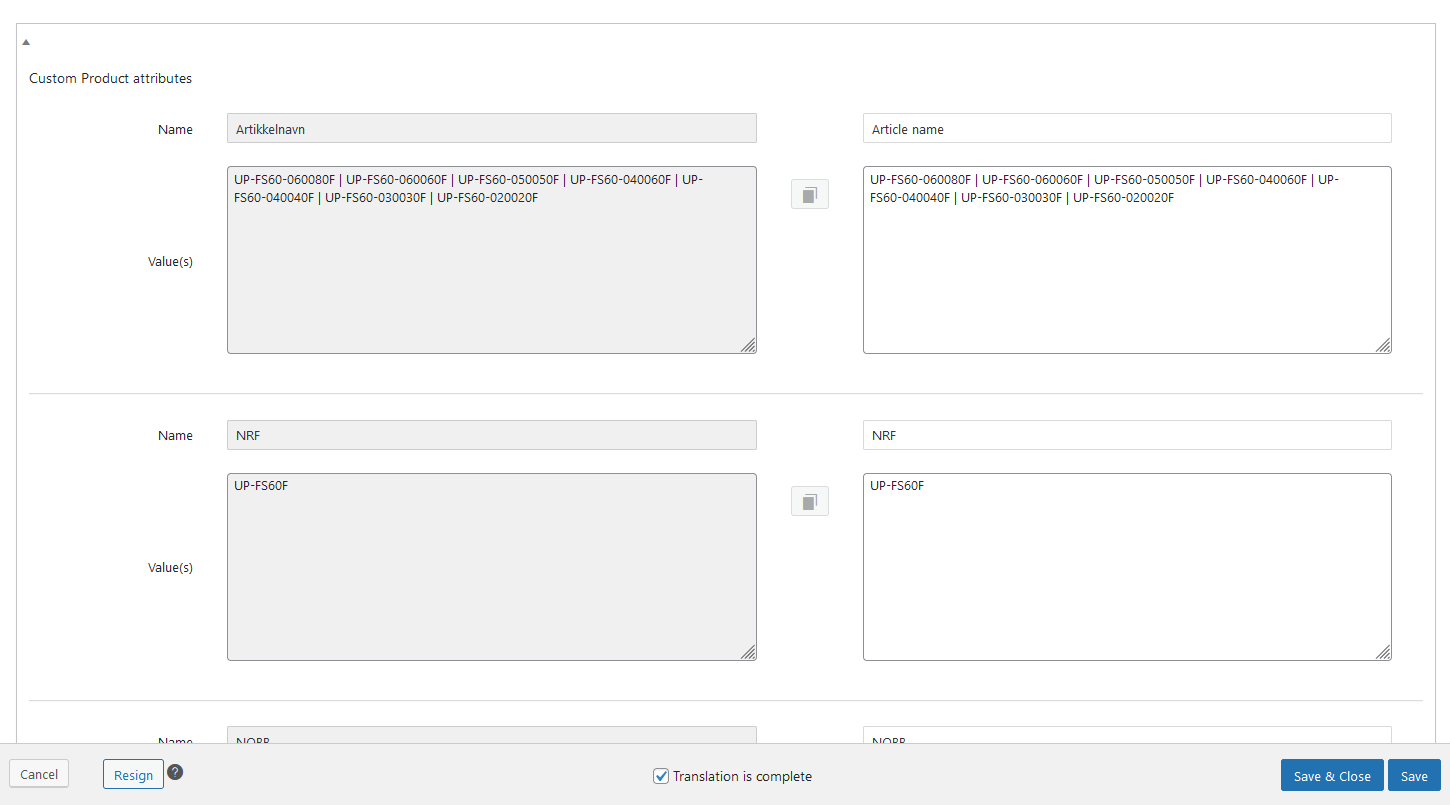Click the original NRF name field
This screenshot has height=805, width=1450.
pos(492,435)
